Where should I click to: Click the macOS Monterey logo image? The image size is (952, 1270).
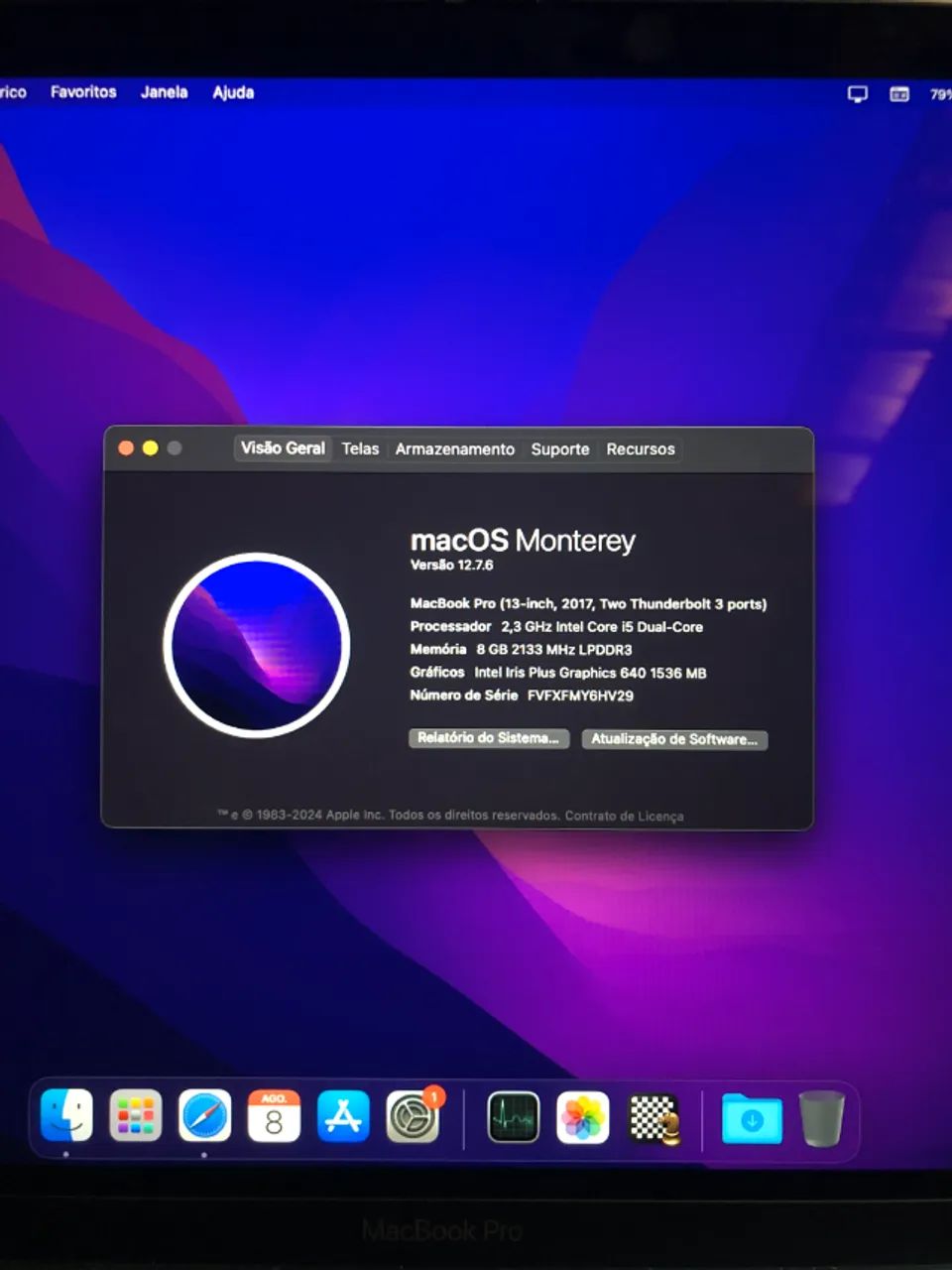point(257,645)
